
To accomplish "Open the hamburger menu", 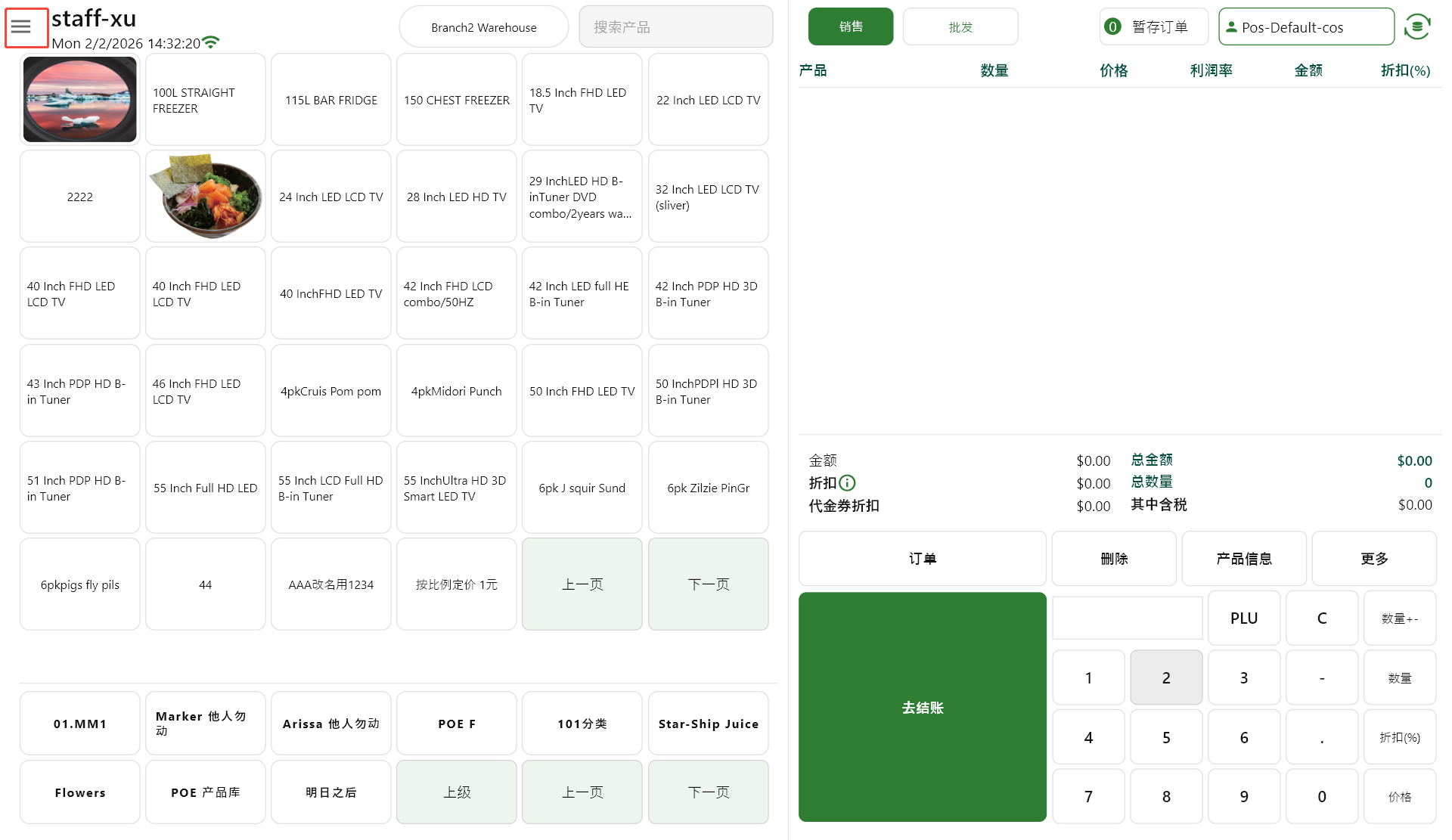I will click(x=21, y=27).
